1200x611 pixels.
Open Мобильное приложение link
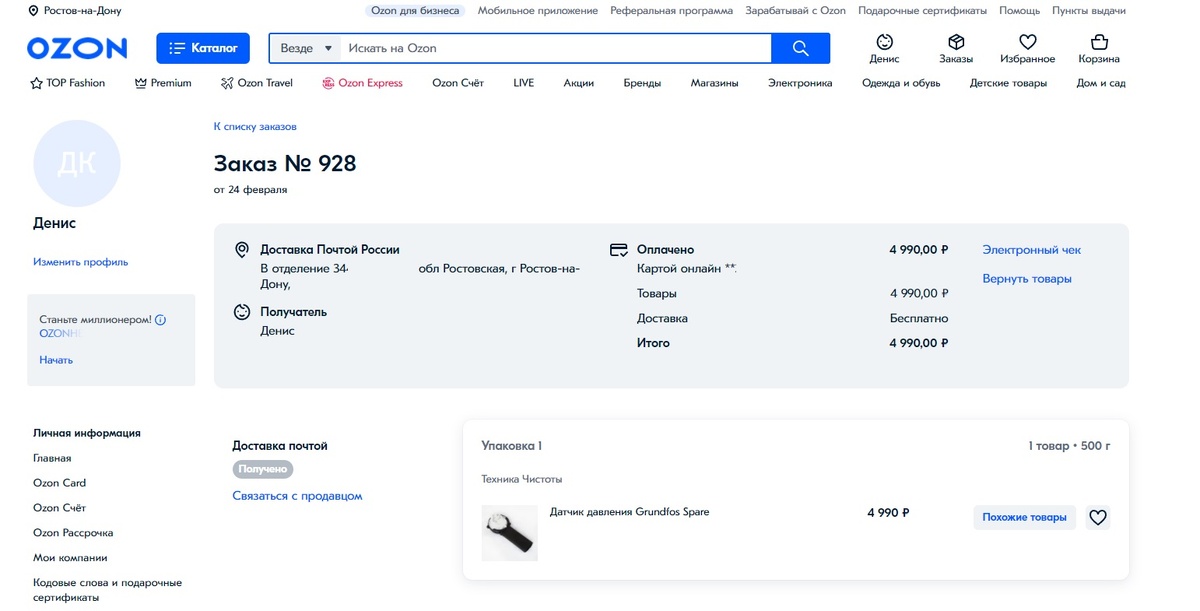(538, 11)
